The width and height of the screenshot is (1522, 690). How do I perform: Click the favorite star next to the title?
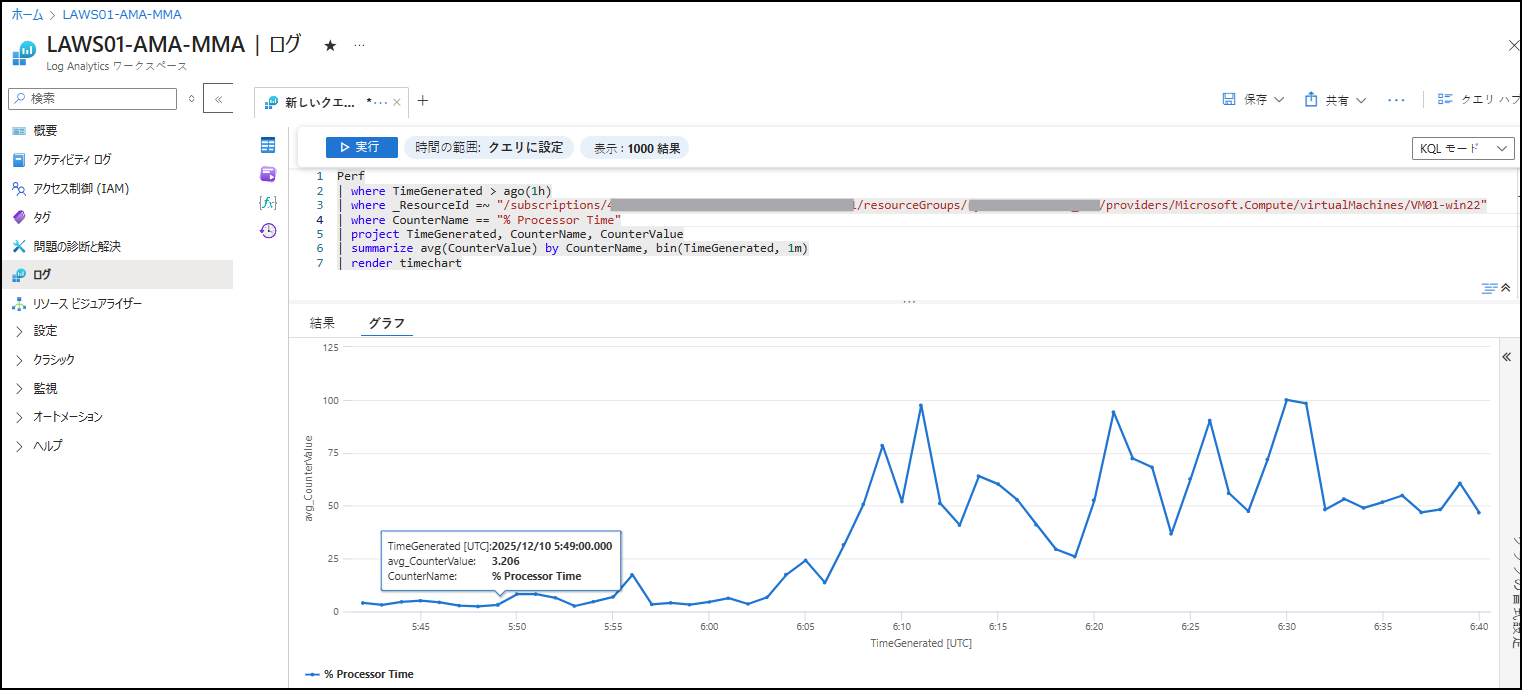click(x=330, y=45)
